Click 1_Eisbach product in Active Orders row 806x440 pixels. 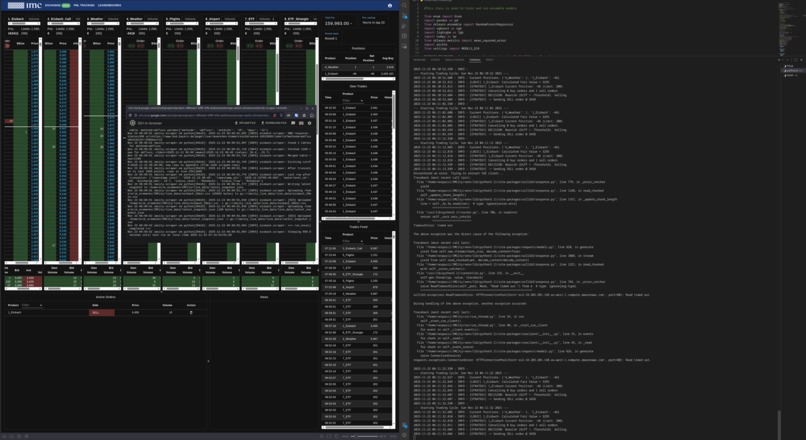(15, 313)
